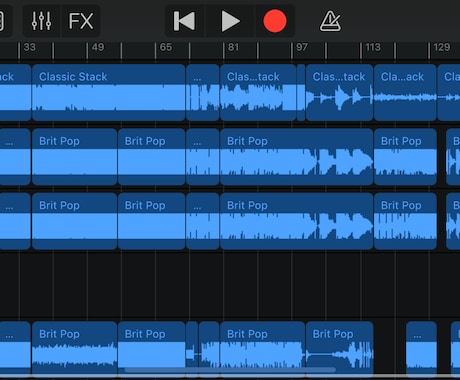Select second track's long Brit Pop region at bar 81

pyautogui.click(x=296, y=157)
